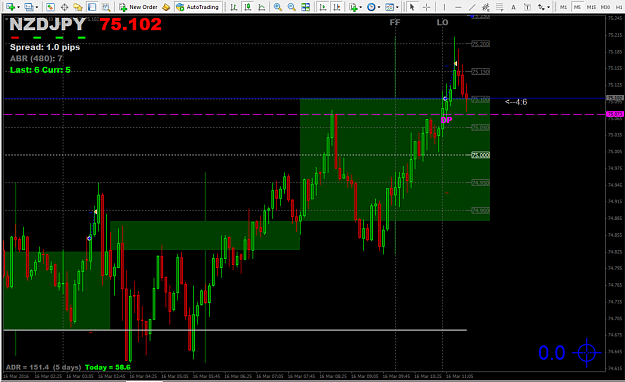
Task: Click the LO session label
Action: coord(442,22)
